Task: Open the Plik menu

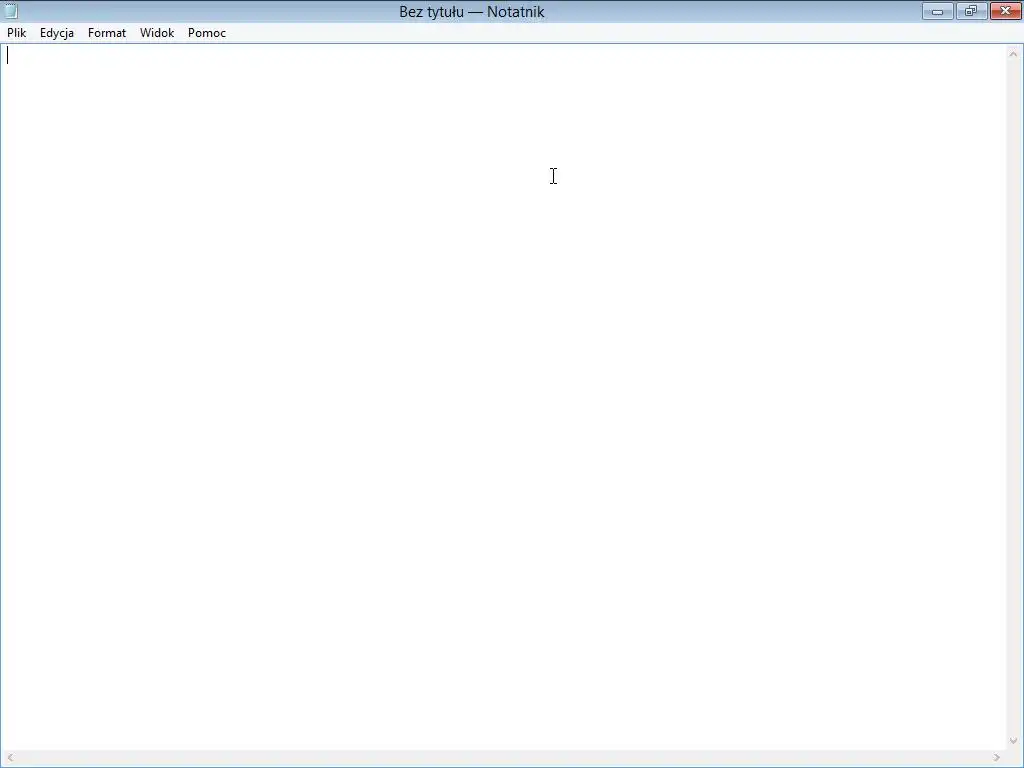Action: point(17,33)
